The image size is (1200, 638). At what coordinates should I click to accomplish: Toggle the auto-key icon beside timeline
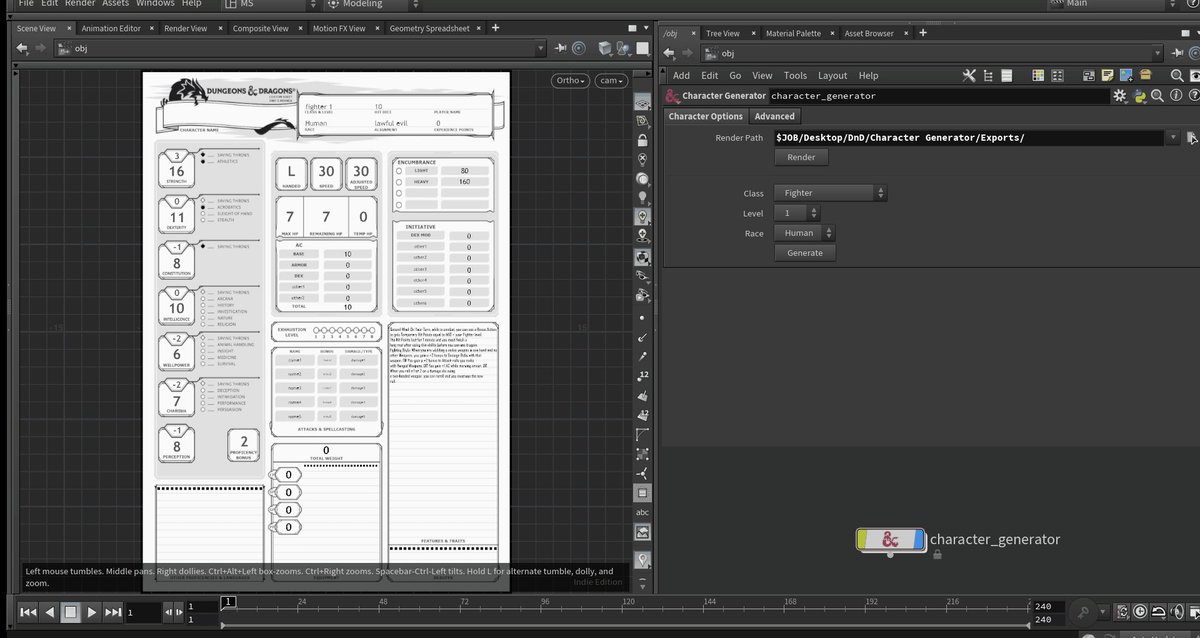[1083, 611]
